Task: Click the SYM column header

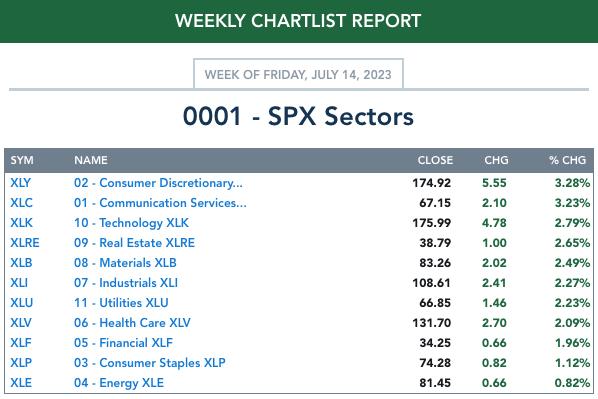Action: click(x=22, y=160)
